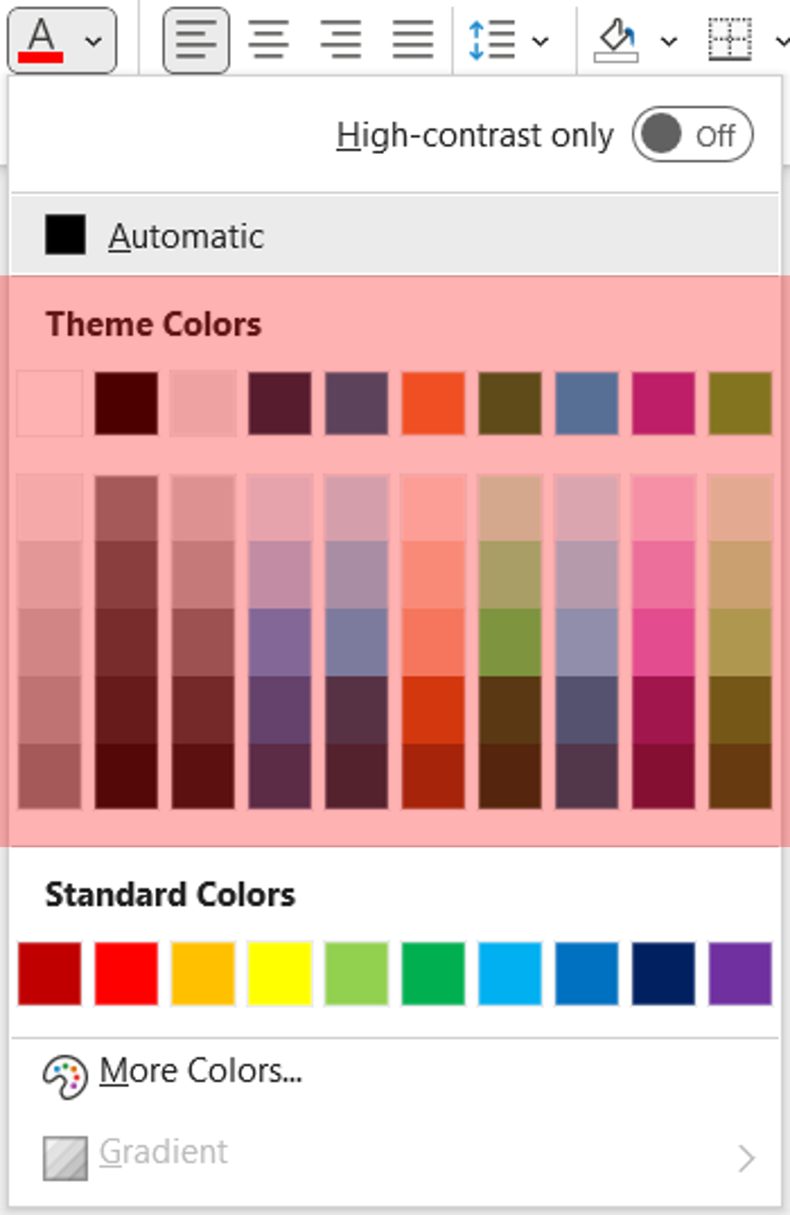Expand the line spacing dropdown arrow
The height and width of the screenshot is (1215, 790).
(541, 41)
